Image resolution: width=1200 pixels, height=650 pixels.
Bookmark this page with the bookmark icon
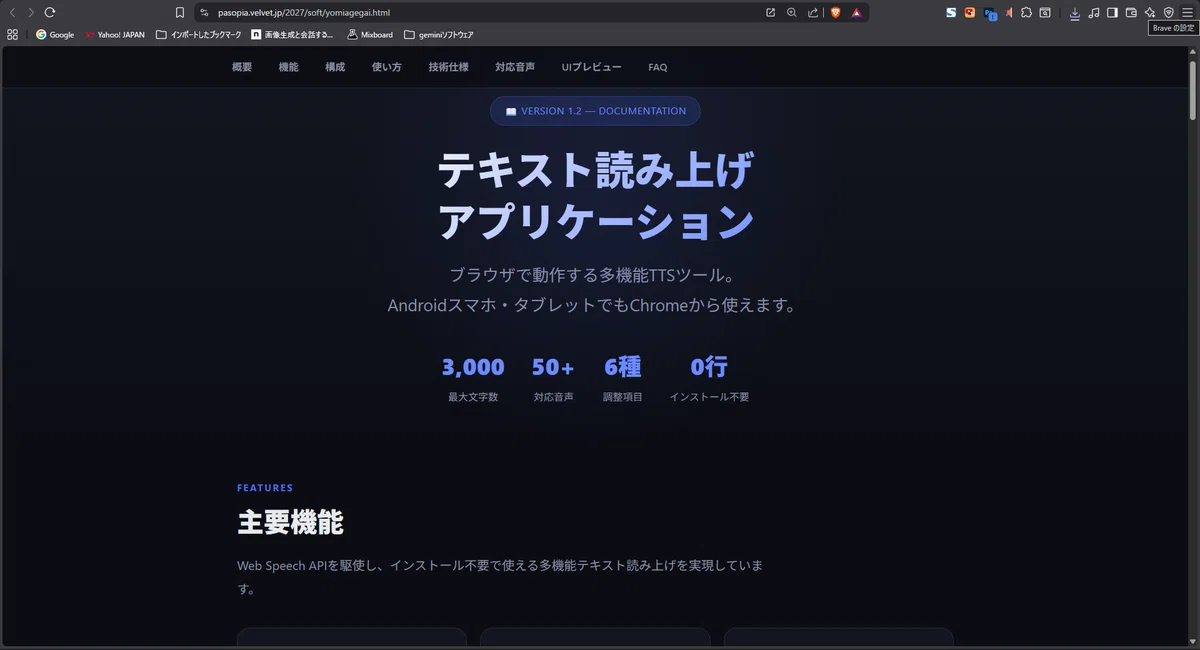(180, 12)
